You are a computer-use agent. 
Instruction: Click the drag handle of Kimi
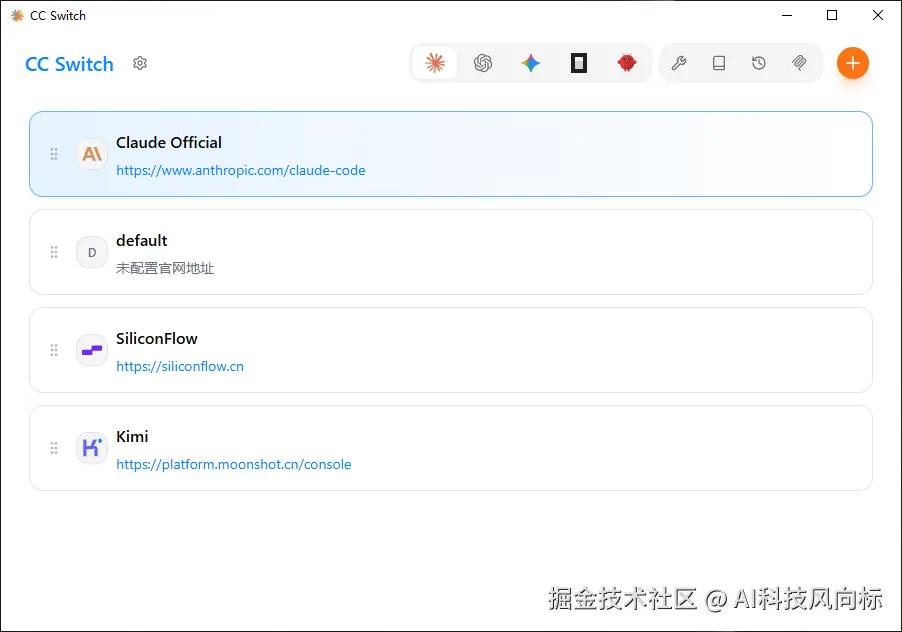[54, 448]
